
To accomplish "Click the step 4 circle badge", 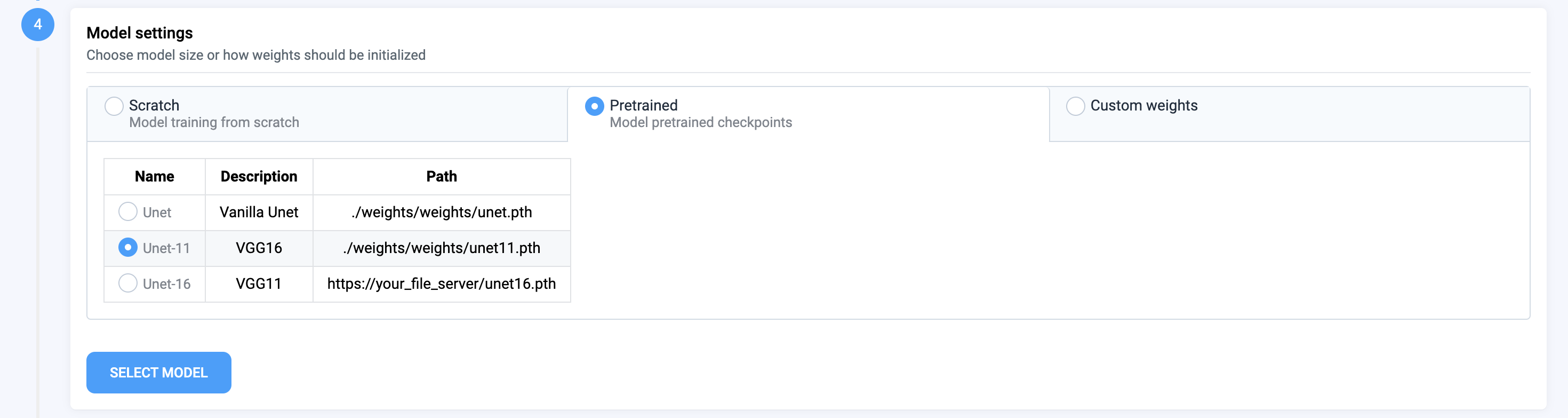I will (38, 25).
